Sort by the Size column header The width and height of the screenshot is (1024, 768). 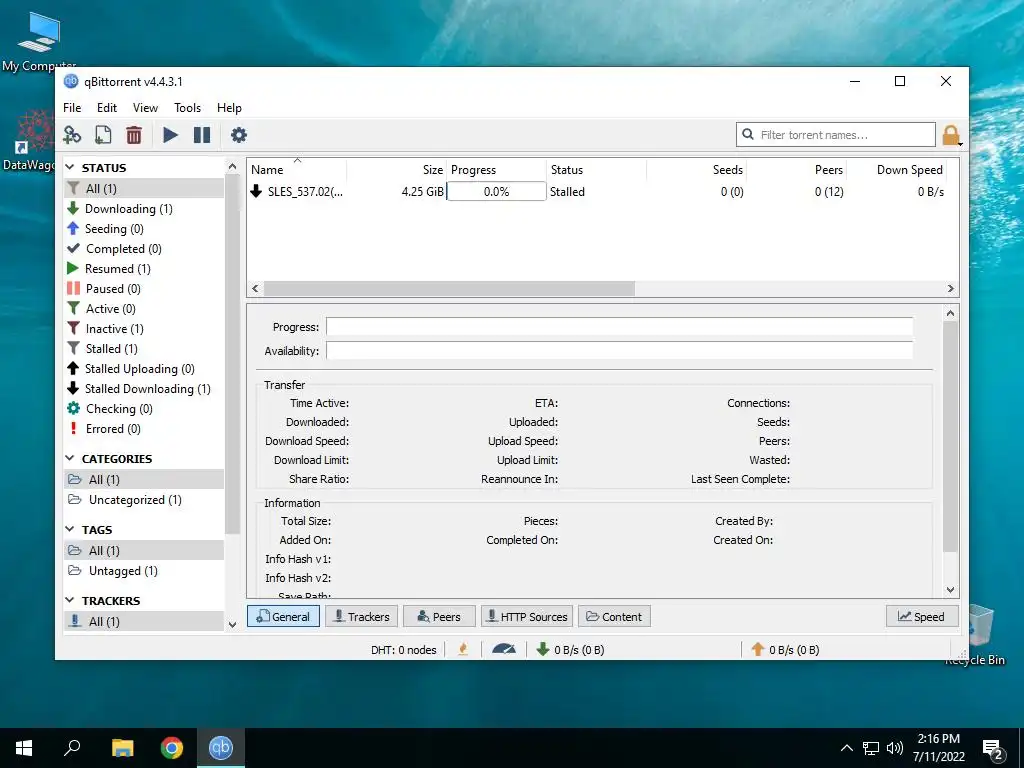pos(396,170)
